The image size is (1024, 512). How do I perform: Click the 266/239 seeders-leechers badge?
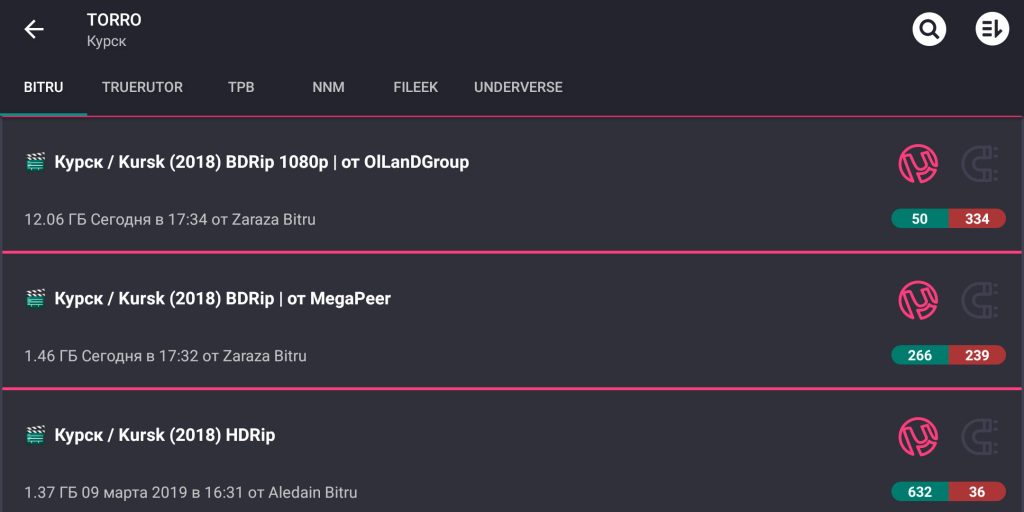[948, 355]
